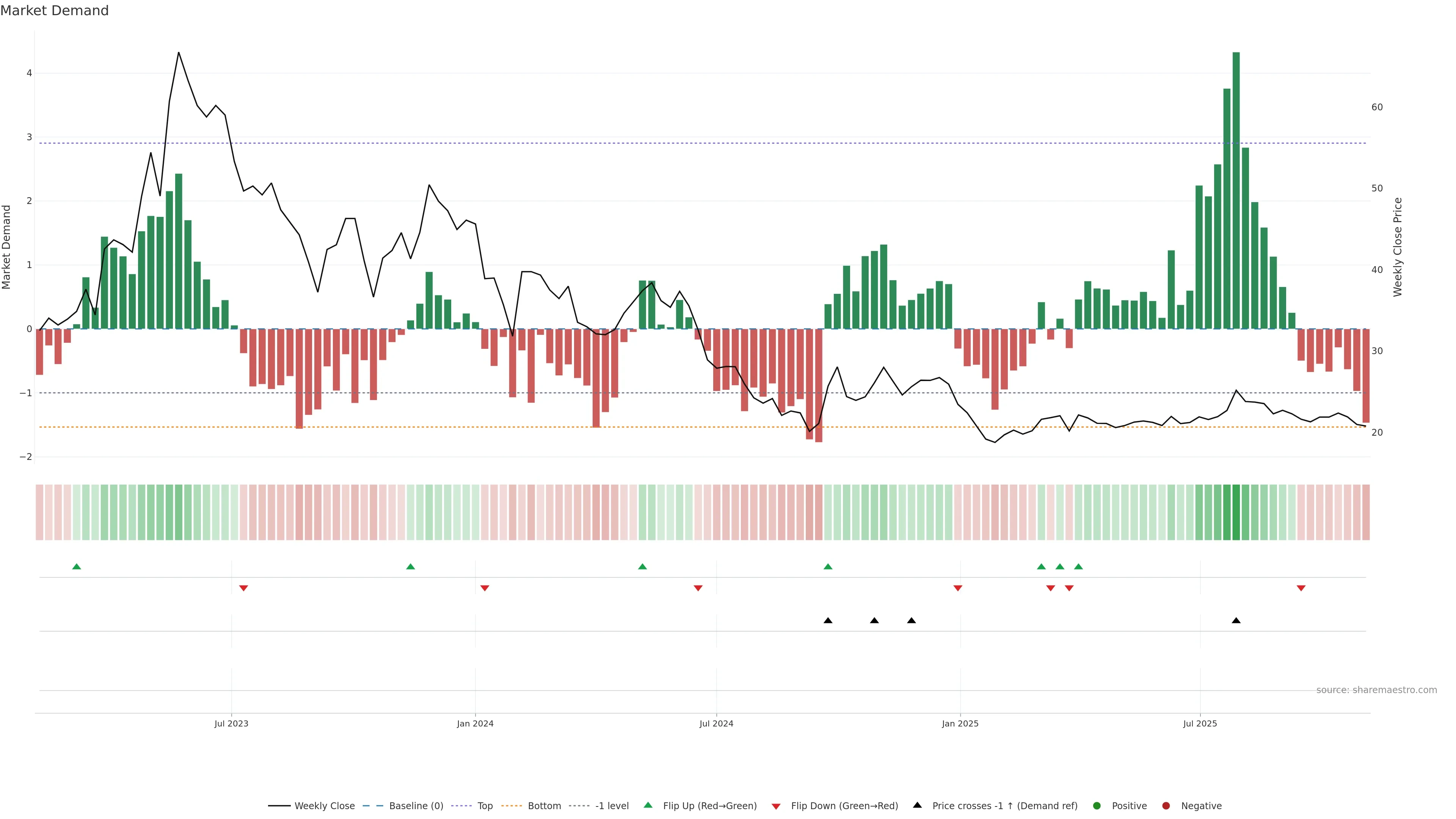Click the Weekly Close Price axis title

click(x=1398, y=247)
